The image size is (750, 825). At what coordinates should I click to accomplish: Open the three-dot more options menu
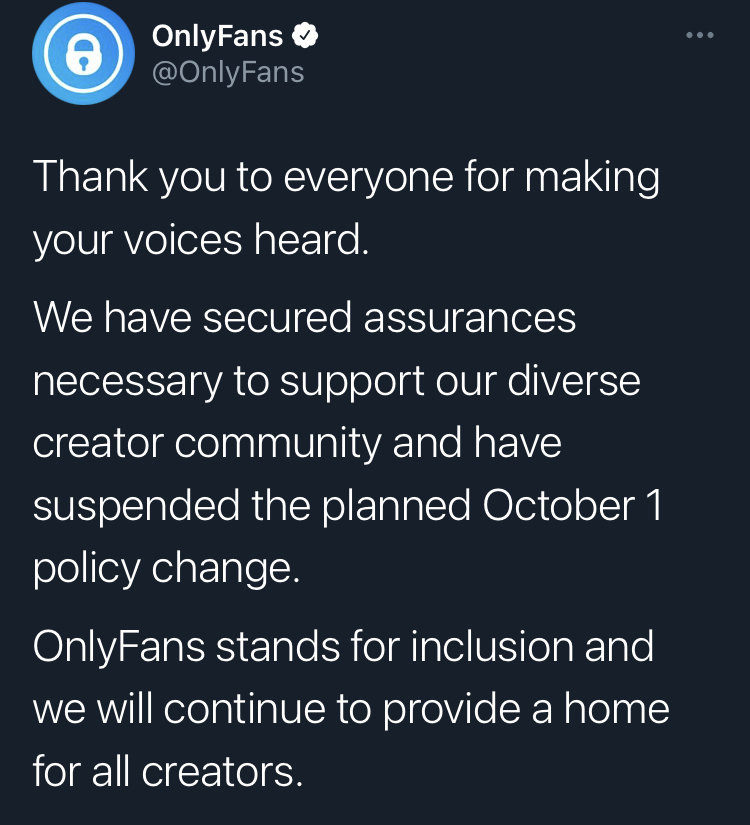[x=700, y=36]
